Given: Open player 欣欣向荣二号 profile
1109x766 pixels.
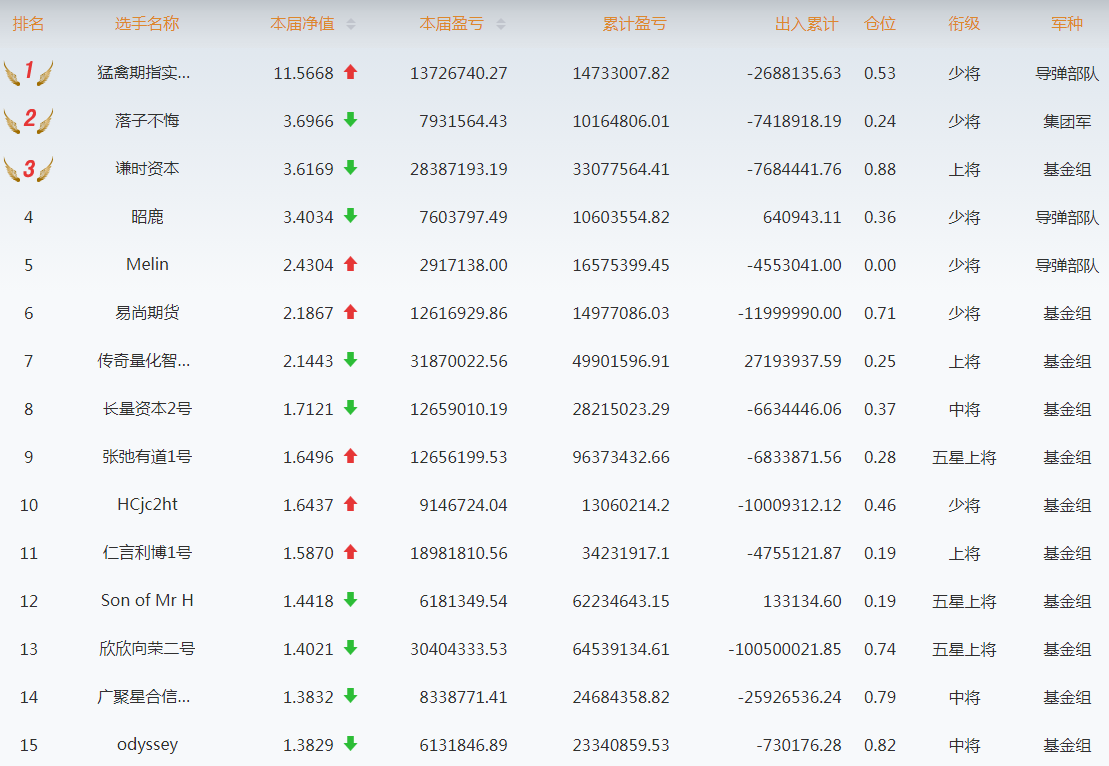Looking at the screenshot, I should (x=147, y=649).
